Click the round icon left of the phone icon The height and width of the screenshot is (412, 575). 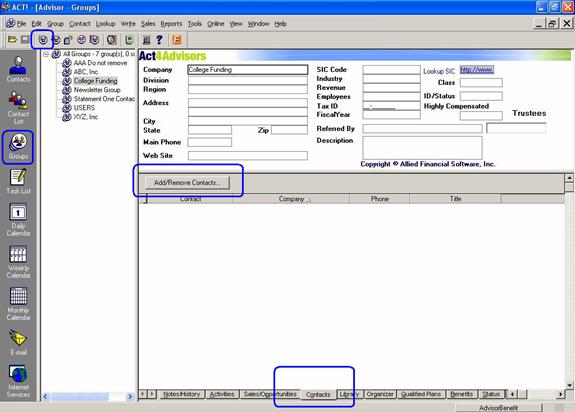[x=112, y=40]
